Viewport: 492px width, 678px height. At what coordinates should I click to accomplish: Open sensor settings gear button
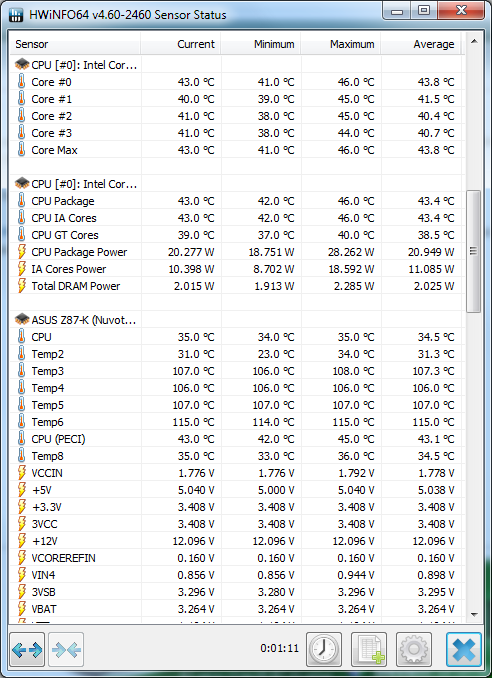tap(414, 649)
